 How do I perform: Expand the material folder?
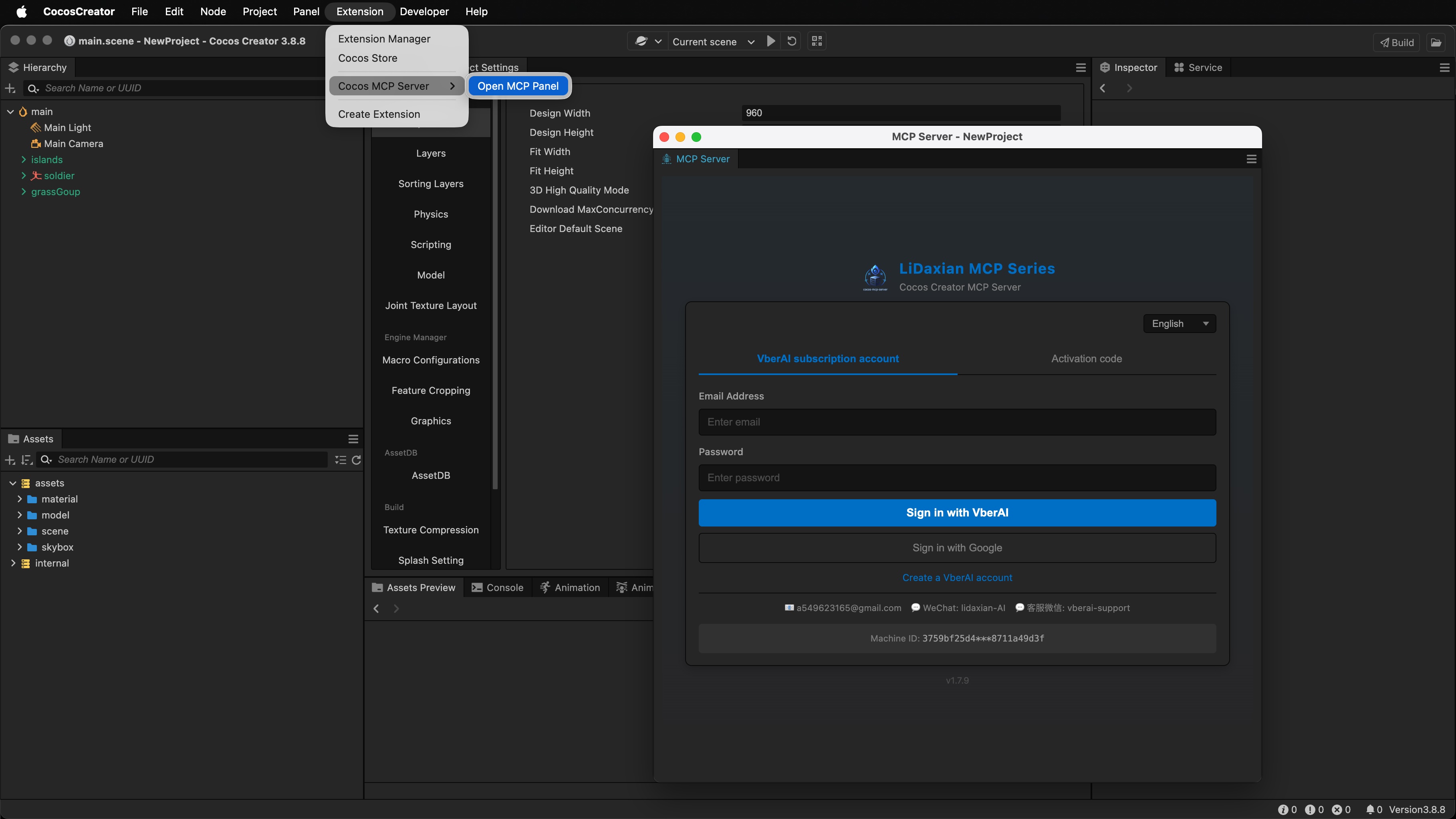[20, 499]
